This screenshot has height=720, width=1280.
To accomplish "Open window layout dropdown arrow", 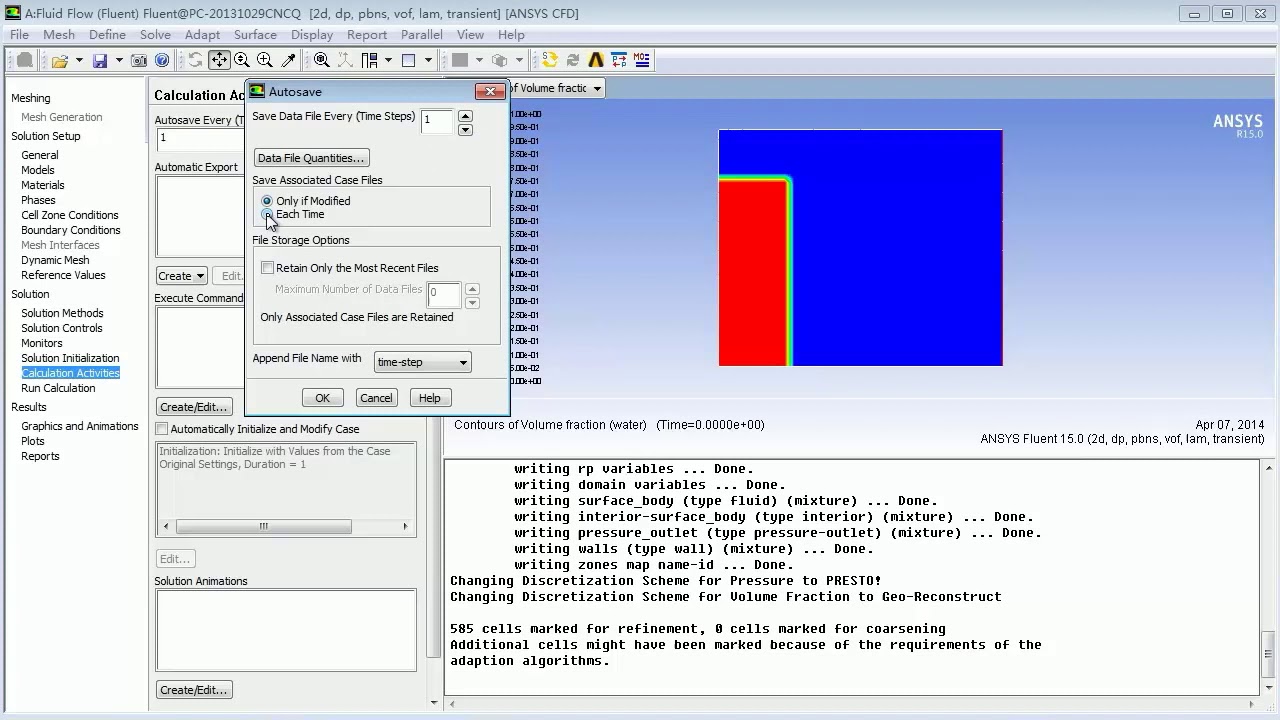I will (388, 60).
